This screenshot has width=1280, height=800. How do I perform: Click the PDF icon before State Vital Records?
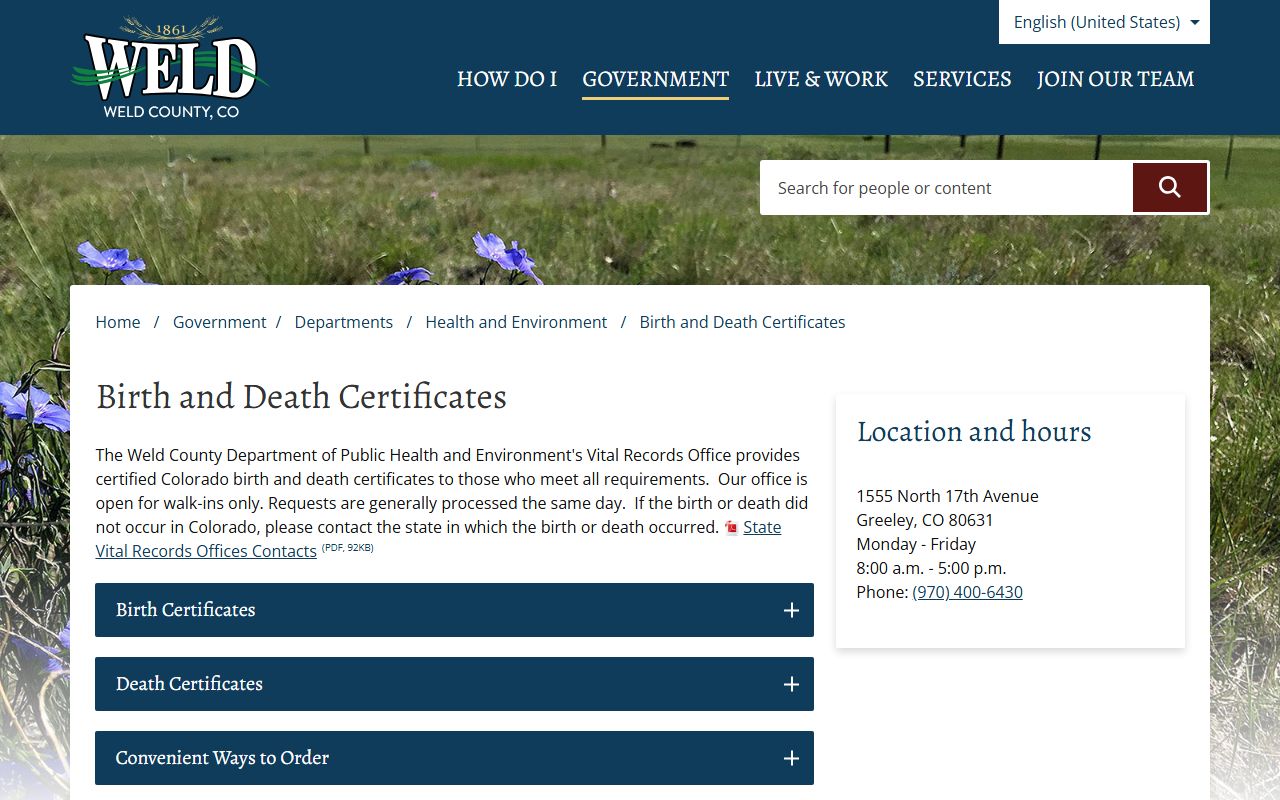click(731, 528)
